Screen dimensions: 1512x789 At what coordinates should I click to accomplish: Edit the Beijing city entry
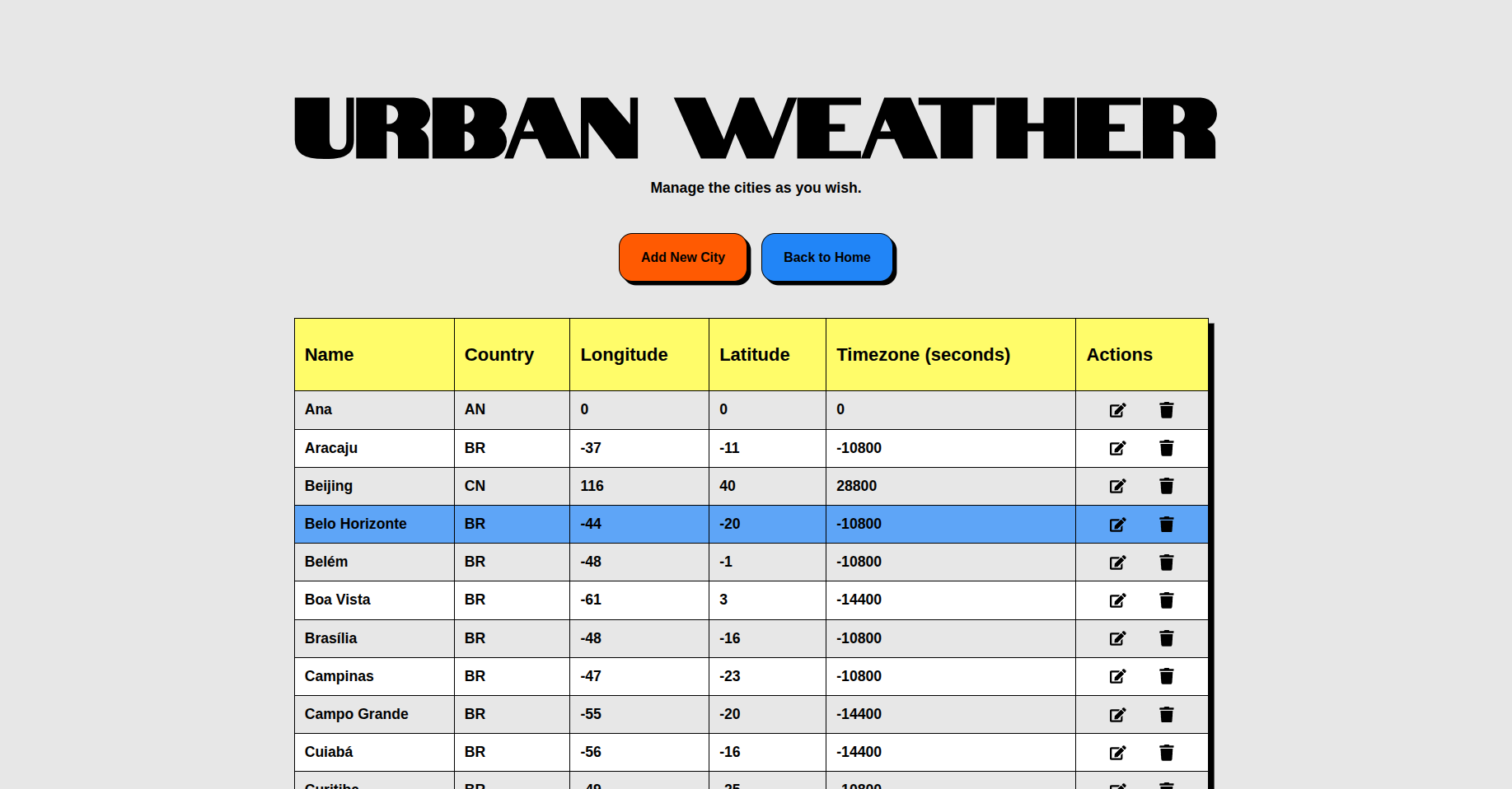(x=1117, y=486)
